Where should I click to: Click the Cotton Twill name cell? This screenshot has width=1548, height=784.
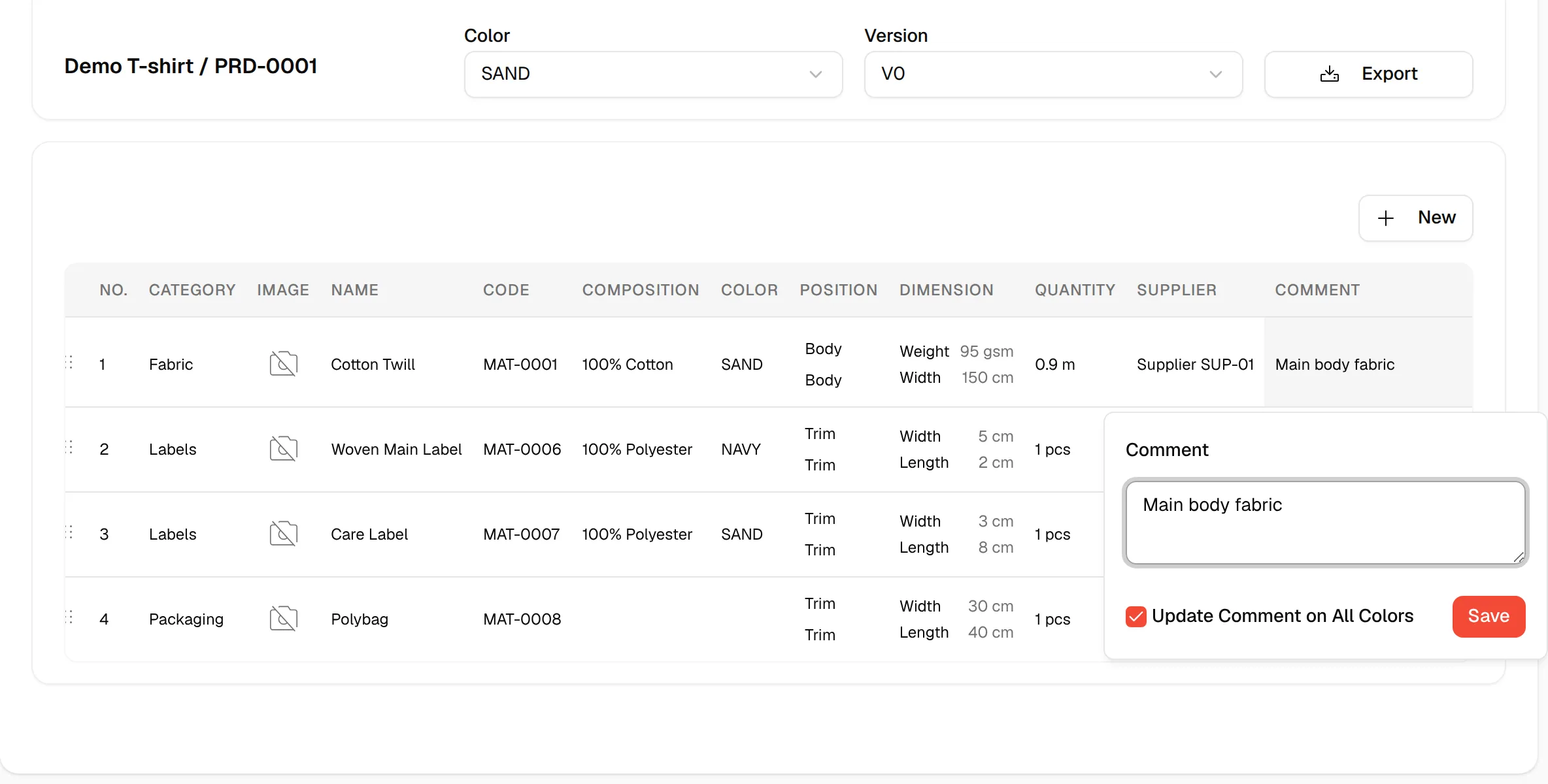click(373, 365)
